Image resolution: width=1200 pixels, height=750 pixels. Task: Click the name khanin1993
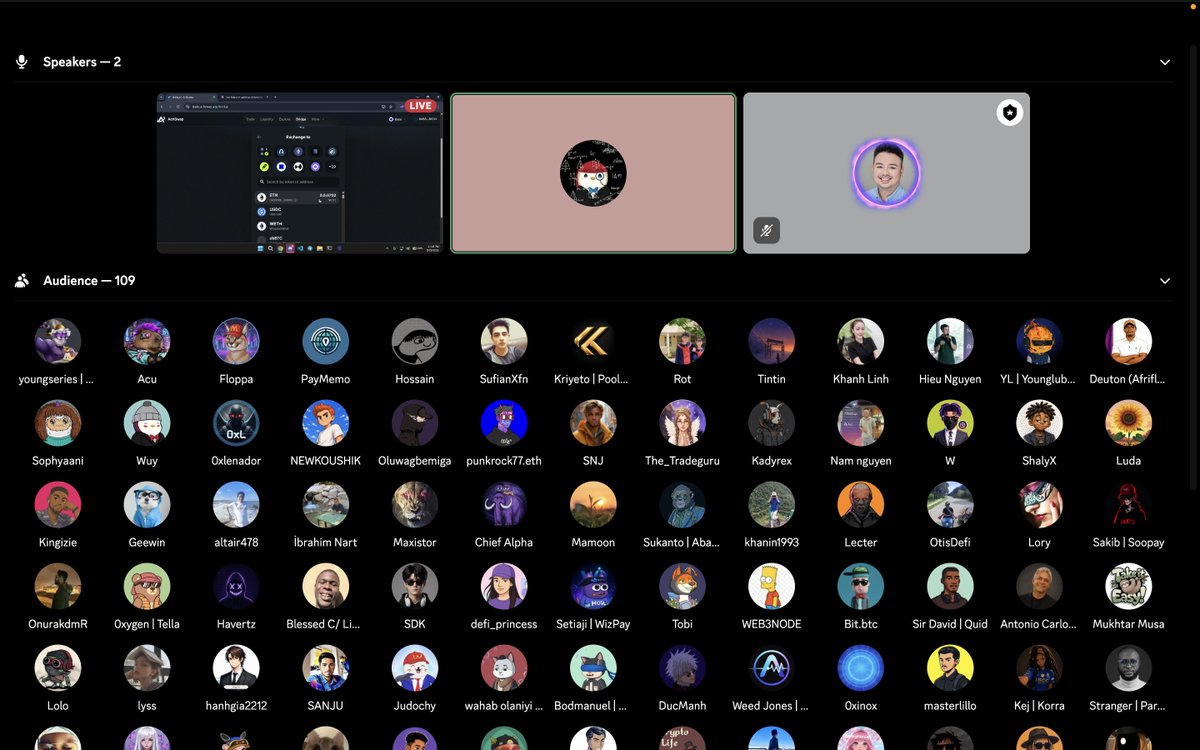(772, 543)
